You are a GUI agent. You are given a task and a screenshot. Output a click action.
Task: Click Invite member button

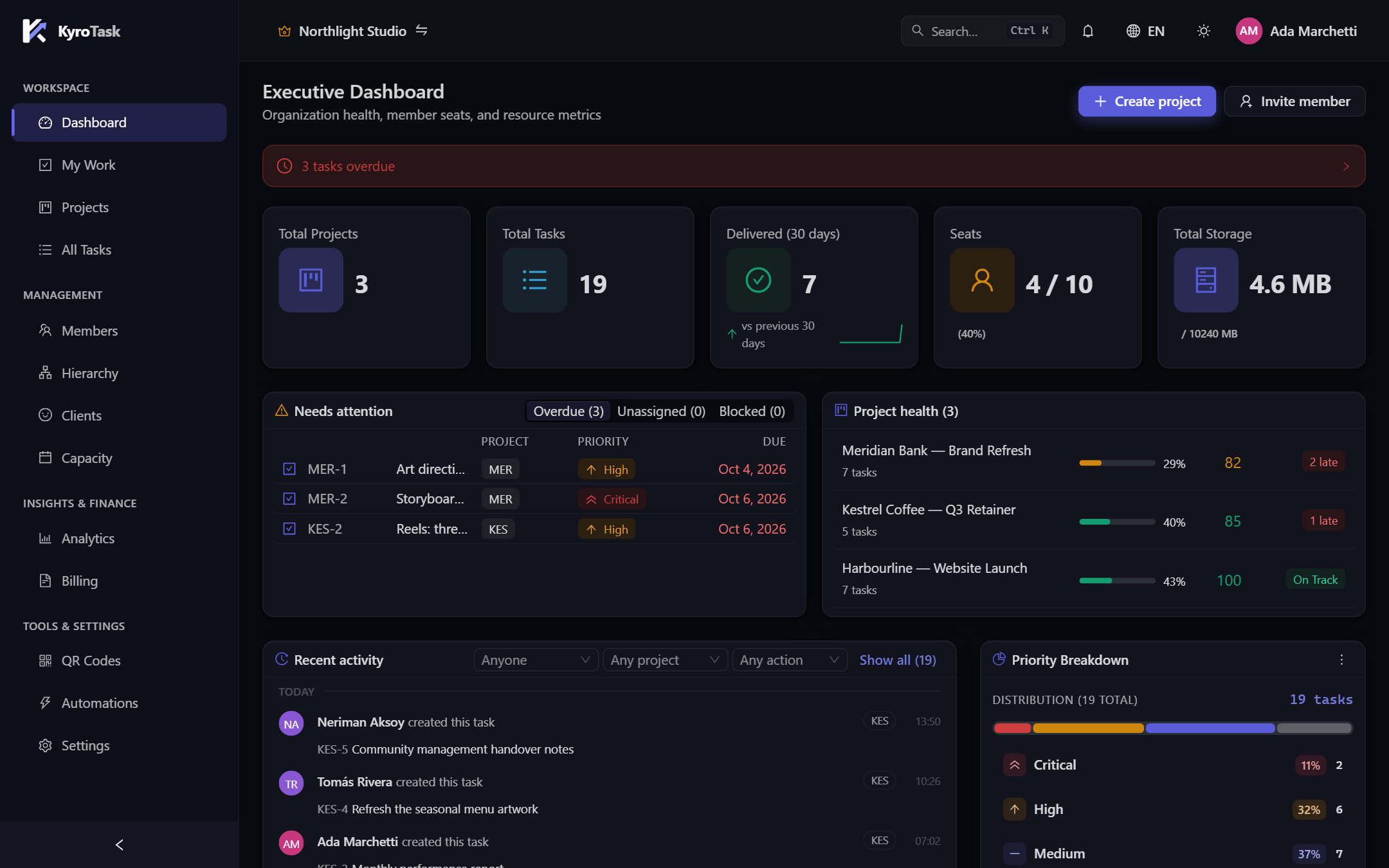(x=1294, y=101)
